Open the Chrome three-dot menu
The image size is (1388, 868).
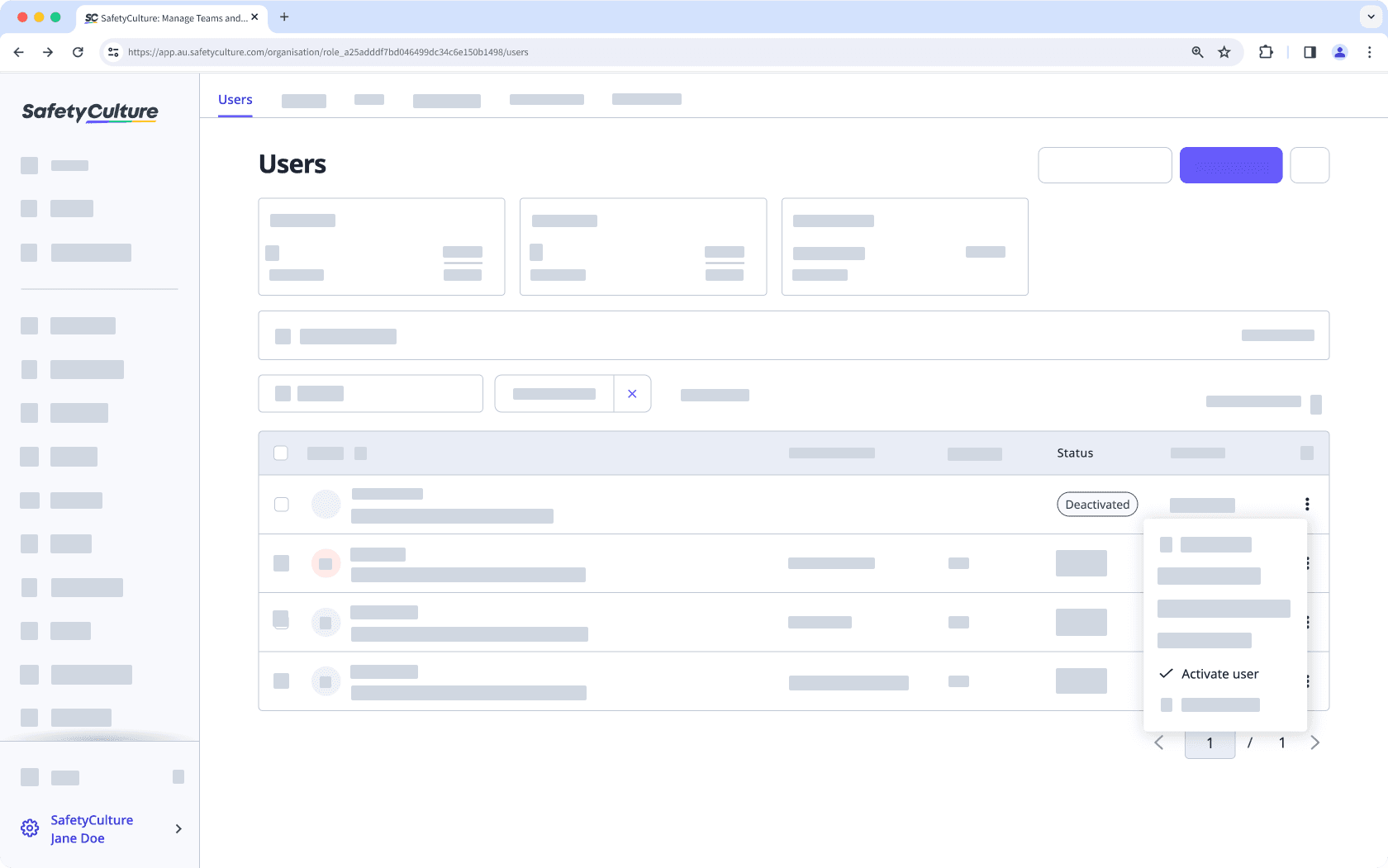pyautogui.click(x=1369, y=51)
